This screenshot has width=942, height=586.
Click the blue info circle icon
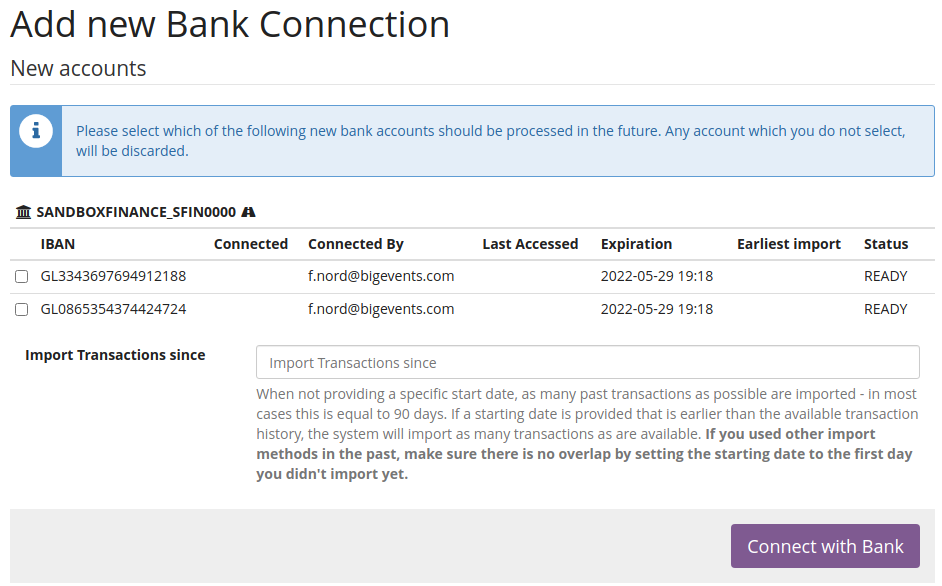click(36, 131)
